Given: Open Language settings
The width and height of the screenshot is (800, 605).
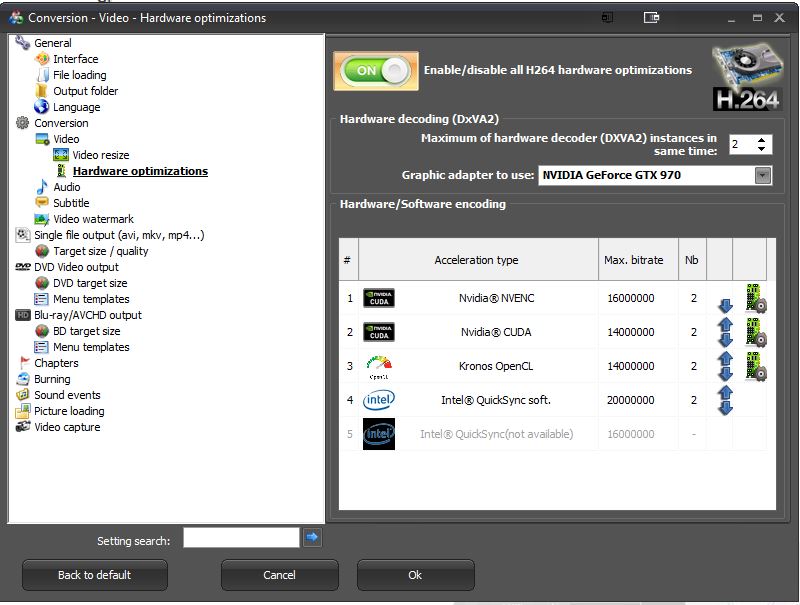Looking at the screenshot, I should point(77,107).
